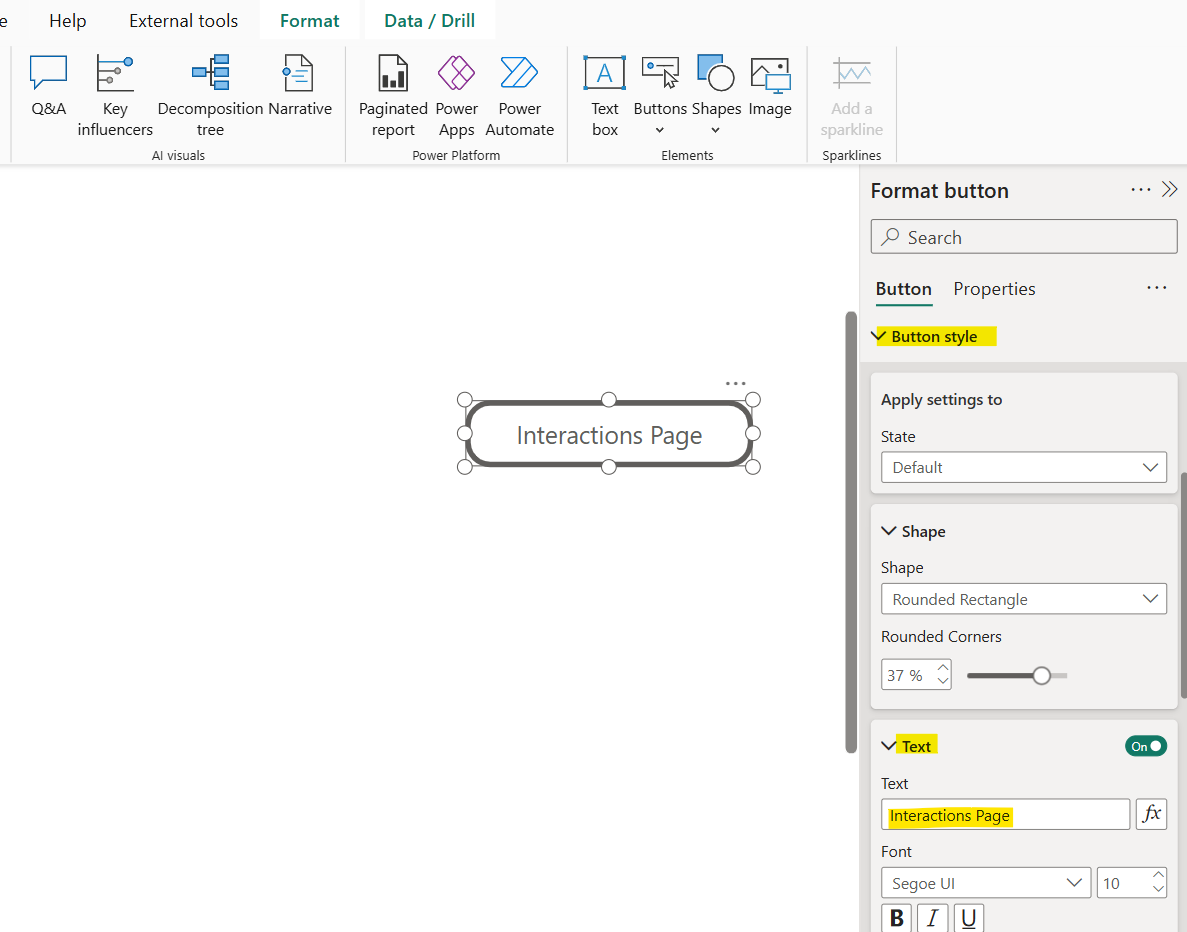This screenshot has width=1187, height=932.
Task: Add a Power Apps visual
Action: pos(456,85)
